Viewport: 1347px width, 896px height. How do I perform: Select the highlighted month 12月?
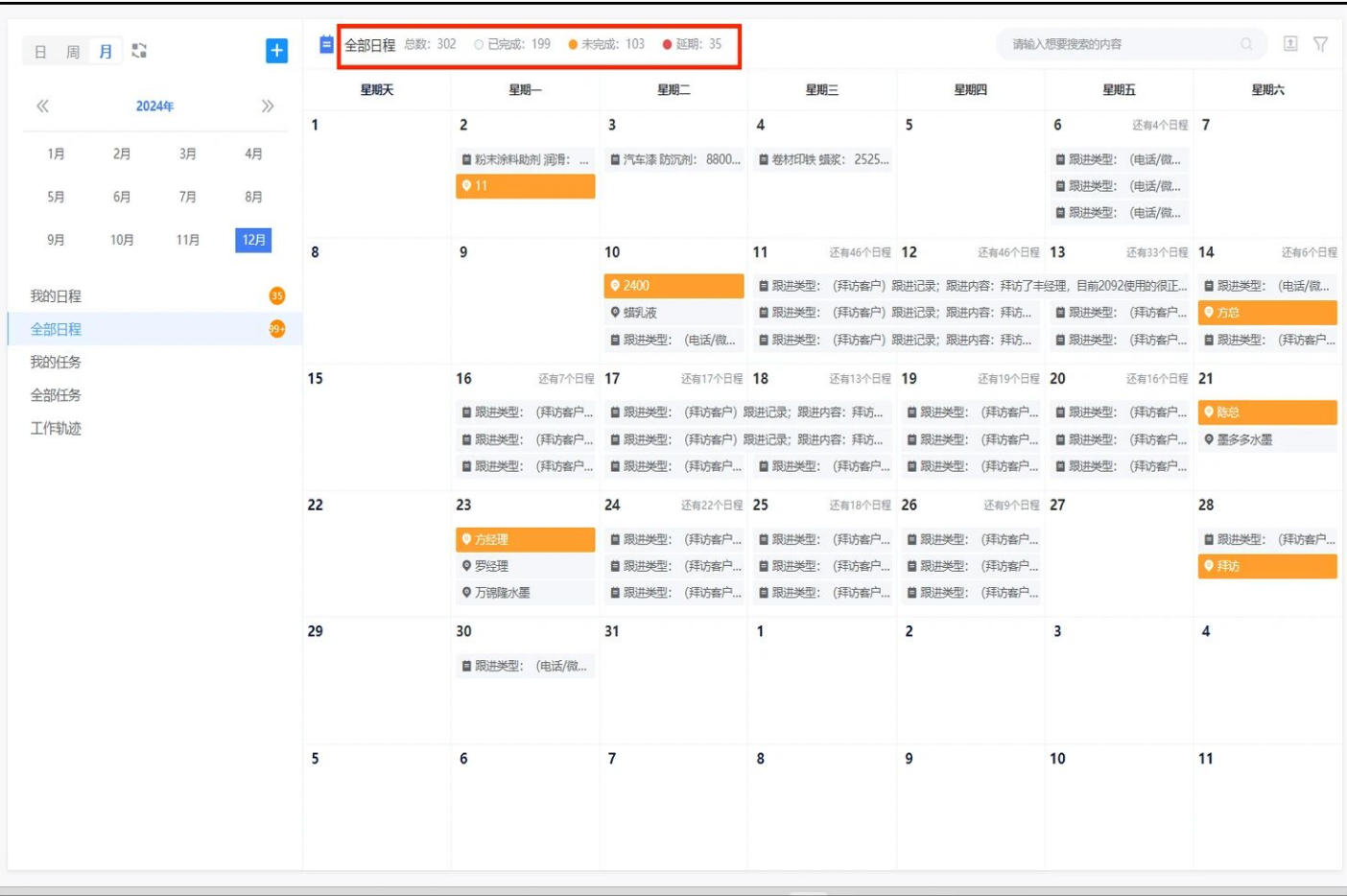click(x=253, y=240)
